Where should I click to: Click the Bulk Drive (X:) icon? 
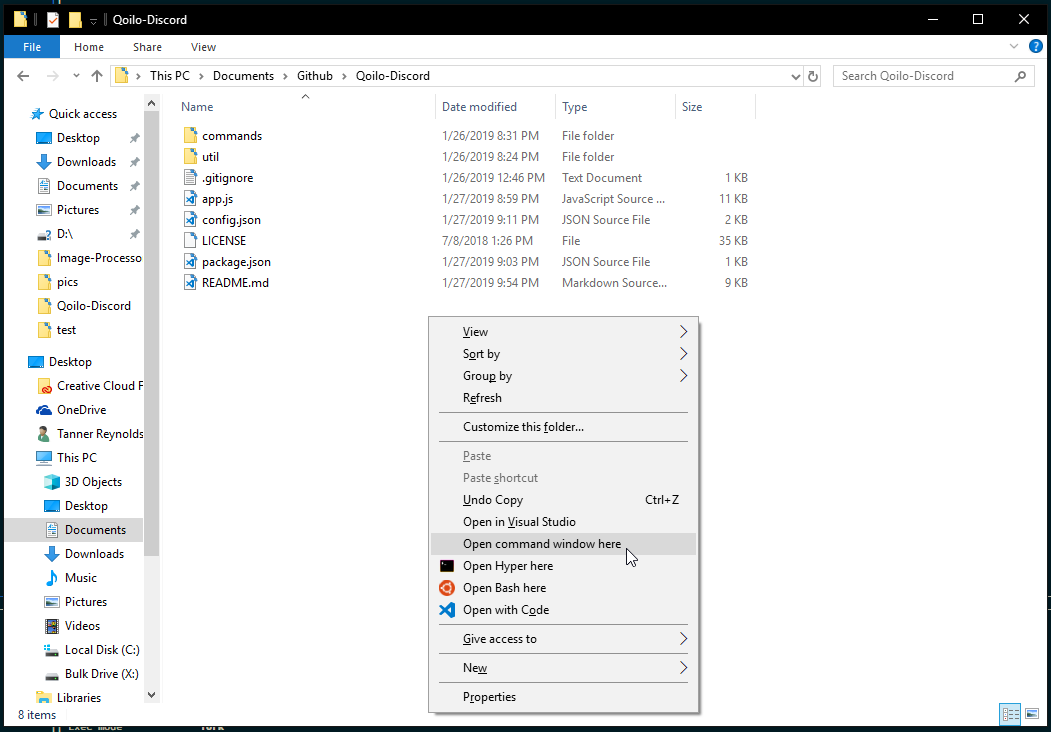(x=52, y=674)
